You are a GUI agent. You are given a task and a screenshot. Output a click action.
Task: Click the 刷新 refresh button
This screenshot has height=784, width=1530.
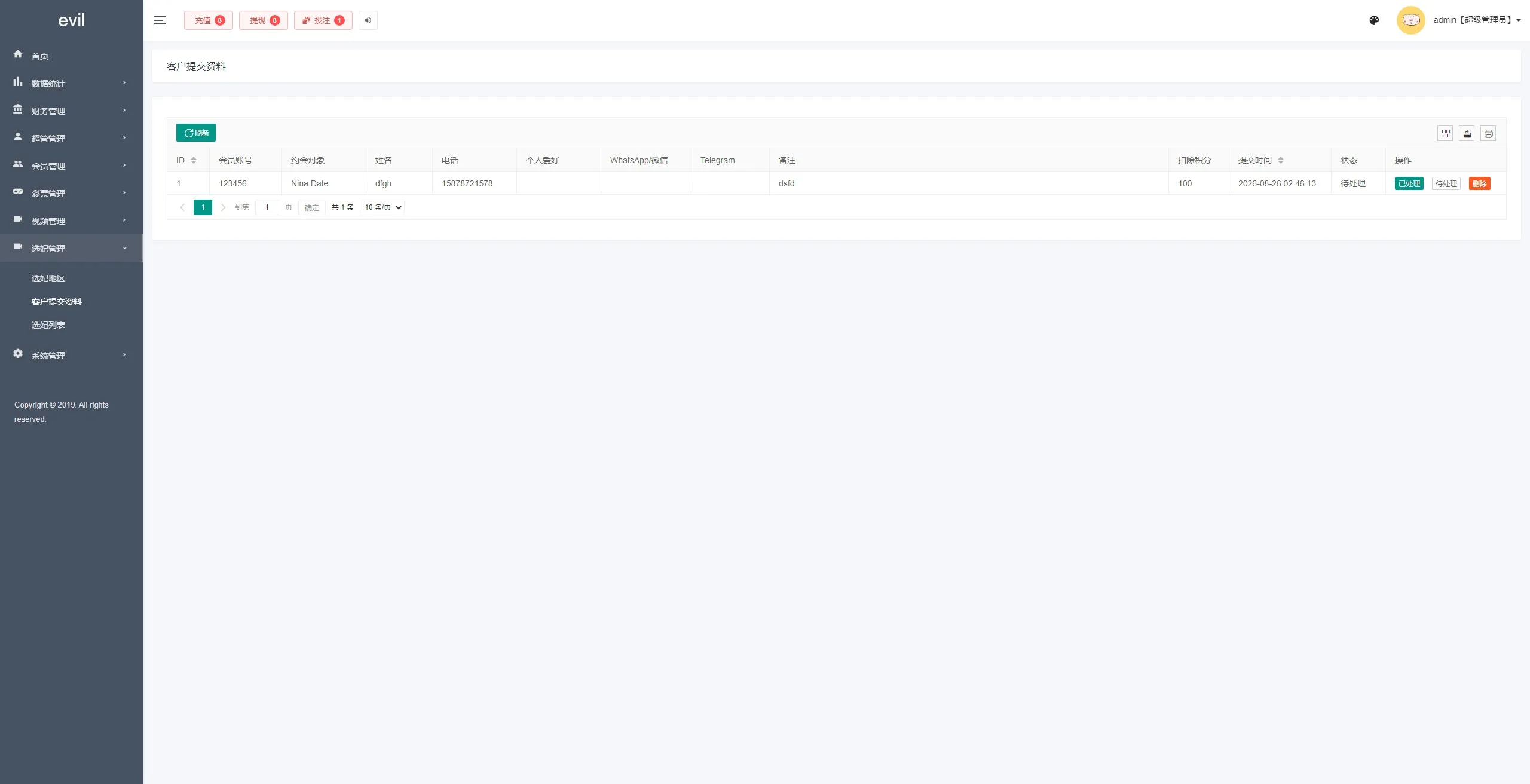click(196, 133)
